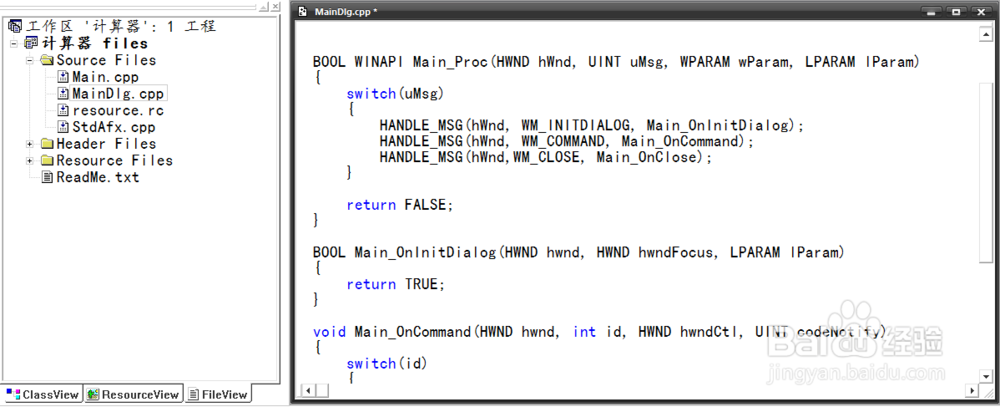The width and height of the screenshot is (1000, 407).
Task: Click the 'return FALSE;' statement
Action: pyautogui.click(x=399, y=205)
